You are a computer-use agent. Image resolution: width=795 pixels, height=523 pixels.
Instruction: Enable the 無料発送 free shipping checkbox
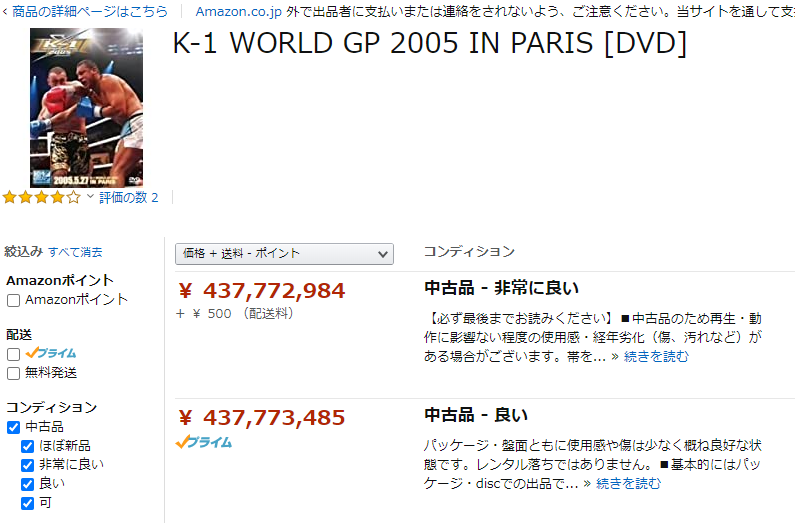pos(14,373)
